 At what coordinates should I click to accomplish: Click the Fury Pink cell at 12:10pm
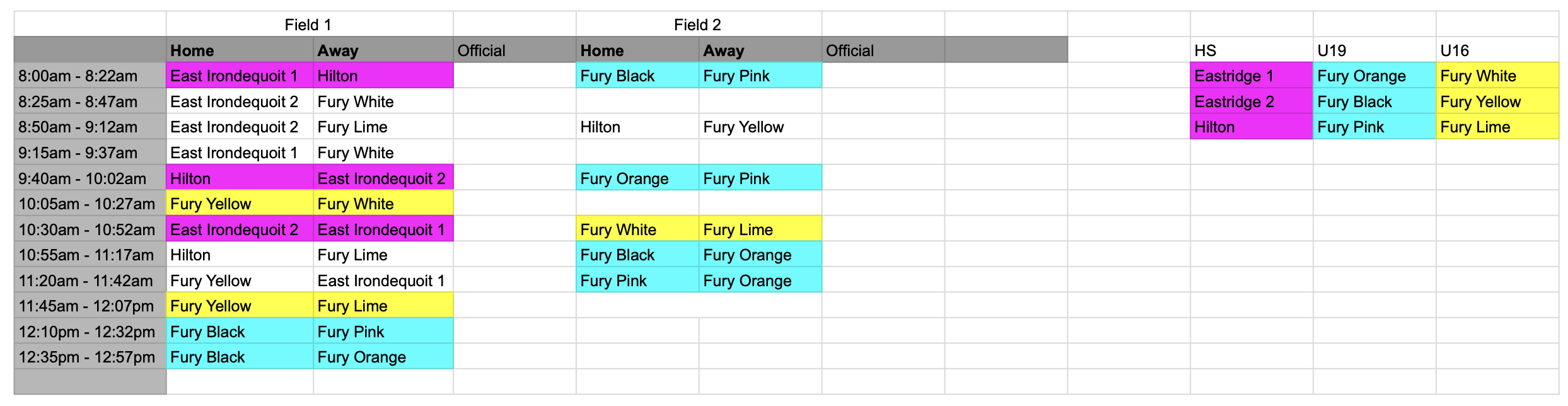coord(383,332)
